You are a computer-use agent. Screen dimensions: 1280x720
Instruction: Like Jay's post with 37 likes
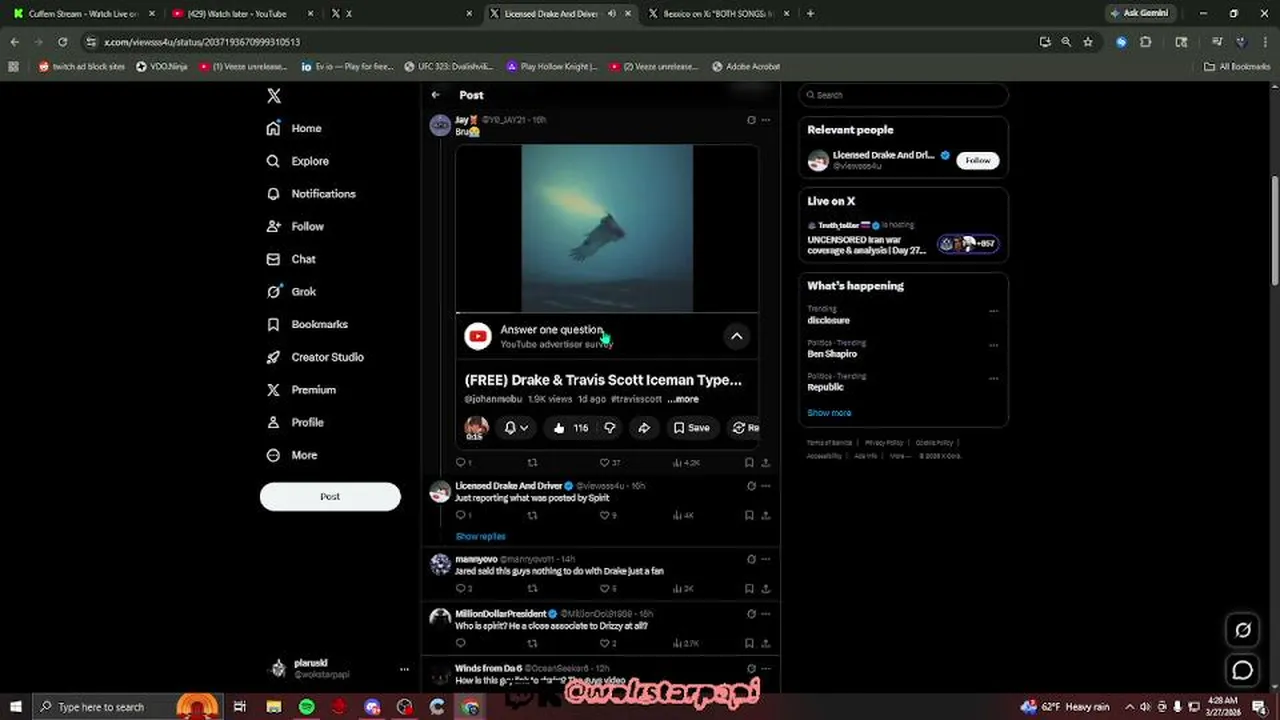coord(609,462)
